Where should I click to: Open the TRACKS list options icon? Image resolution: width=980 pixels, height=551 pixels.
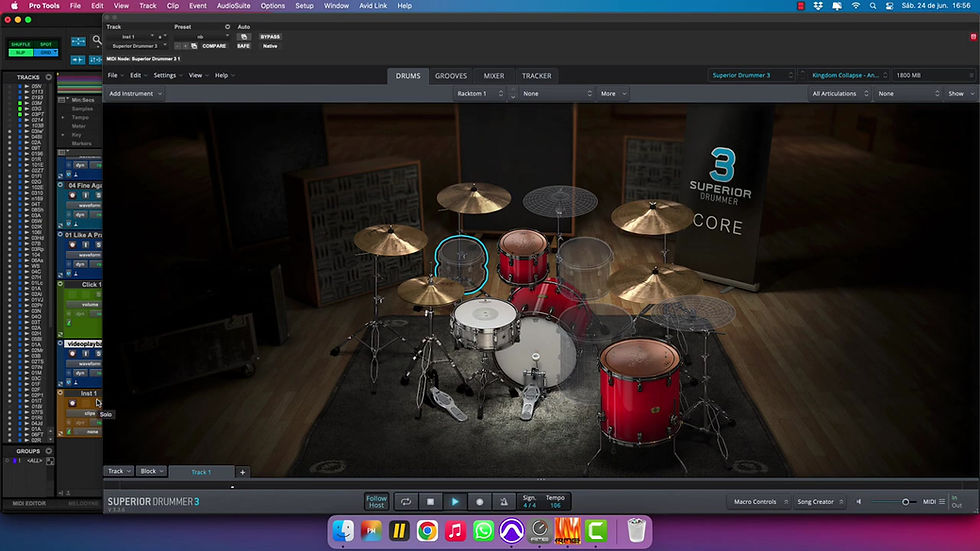pyautogui.click(x=49, y=77)
